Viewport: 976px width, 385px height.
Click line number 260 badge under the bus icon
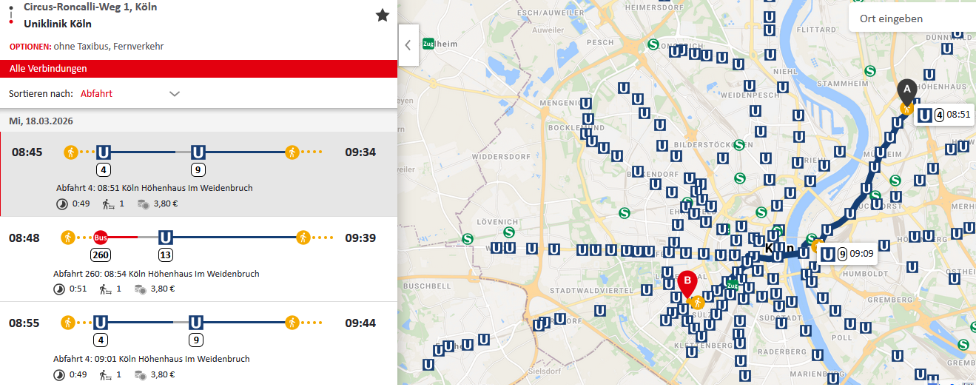pos(100,254)
